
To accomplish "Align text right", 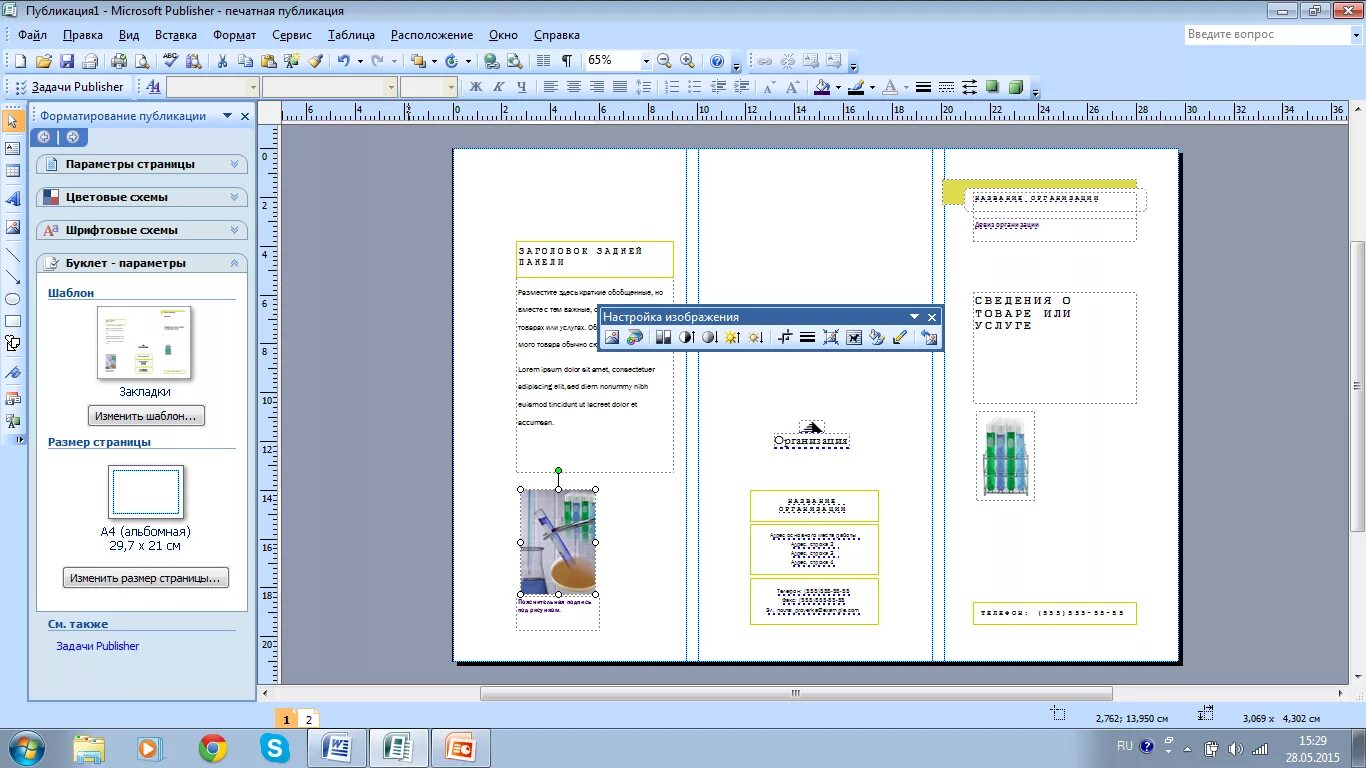I will click(x=597, y=87).
